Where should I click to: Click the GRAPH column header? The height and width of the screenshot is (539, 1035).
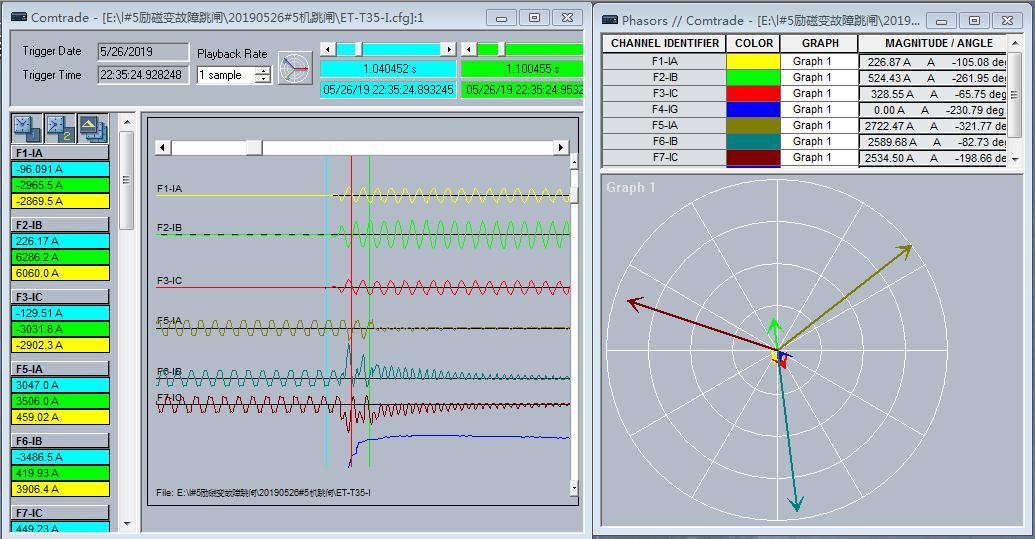[819, 44]
